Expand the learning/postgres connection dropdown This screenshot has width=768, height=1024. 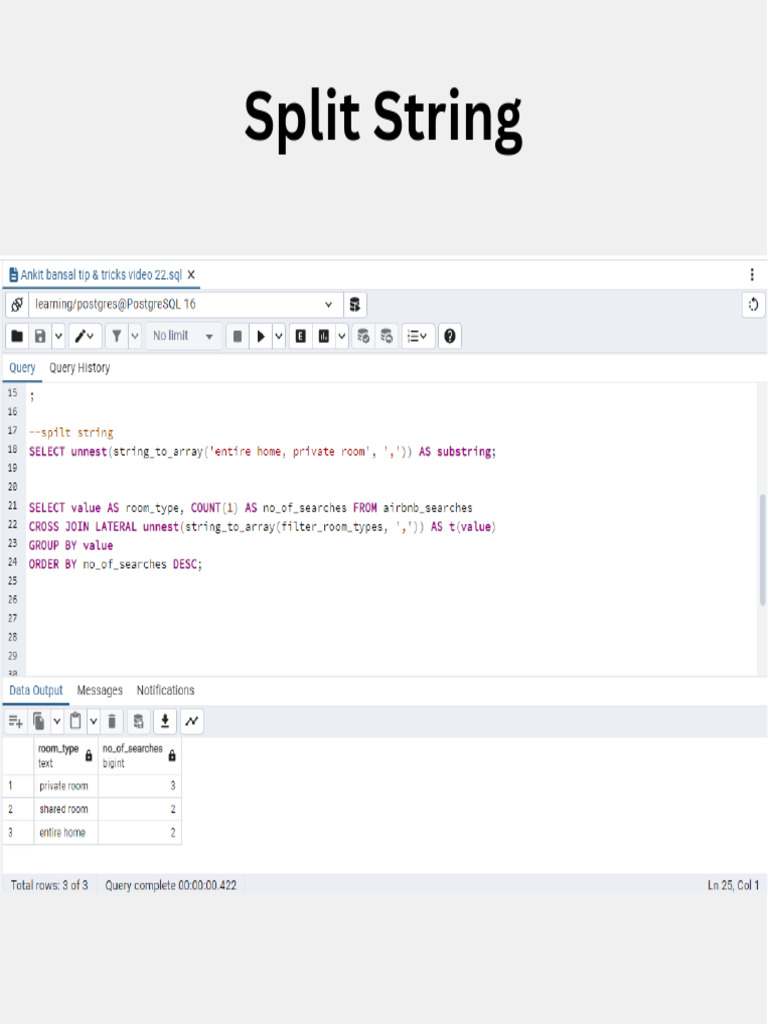point(329,305)
